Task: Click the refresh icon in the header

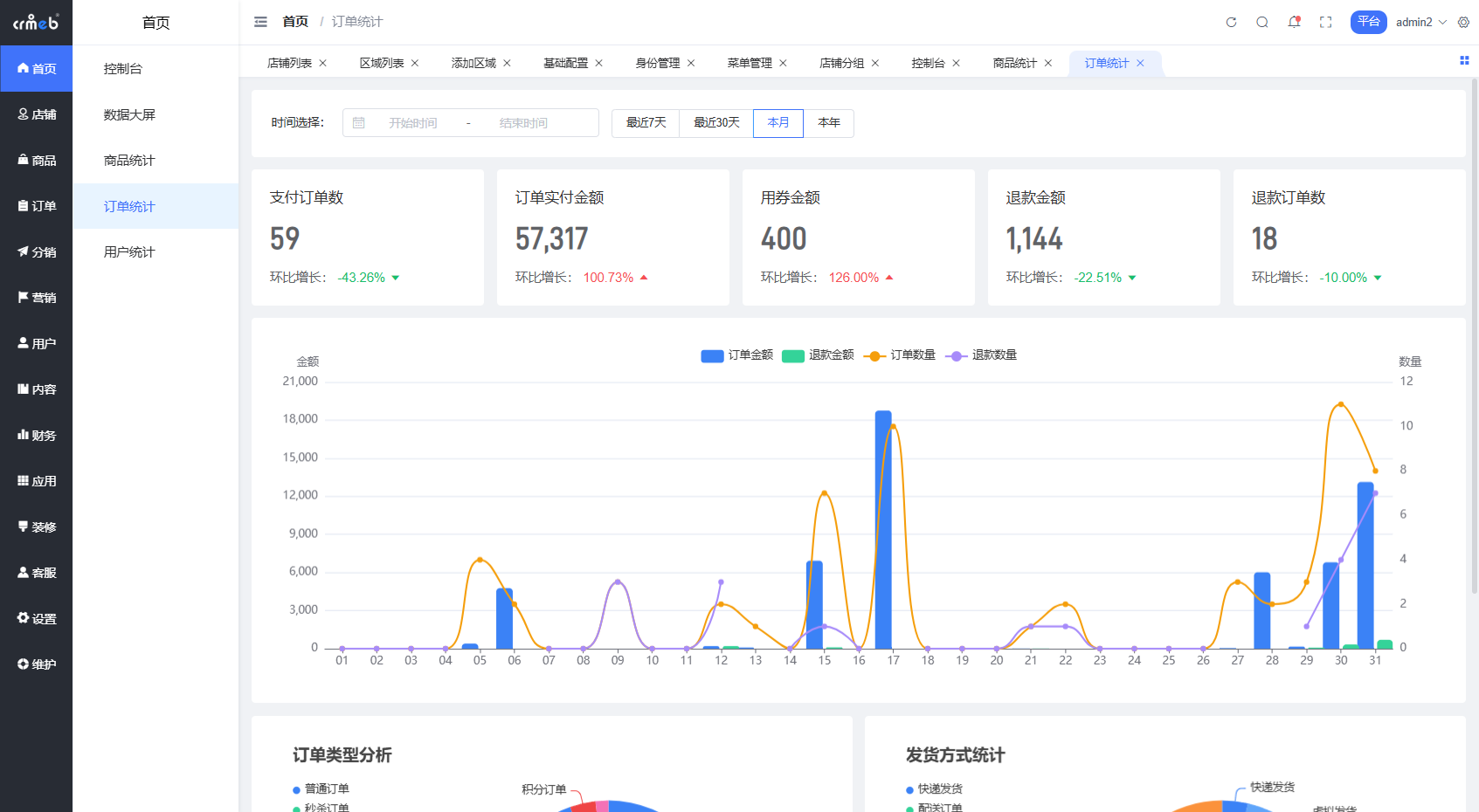Action: [1231, 22]
